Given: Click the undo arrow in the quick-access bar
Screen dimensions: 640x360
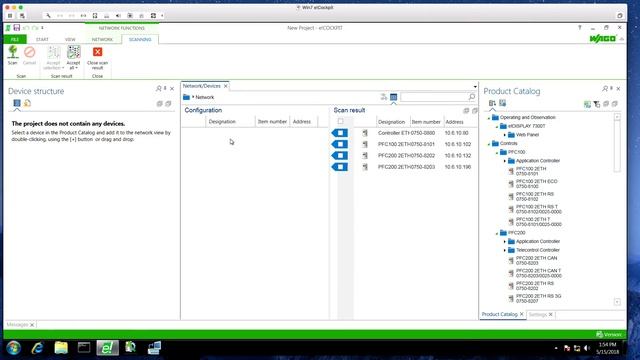Looking at the screenshot, I should (26, 28).
